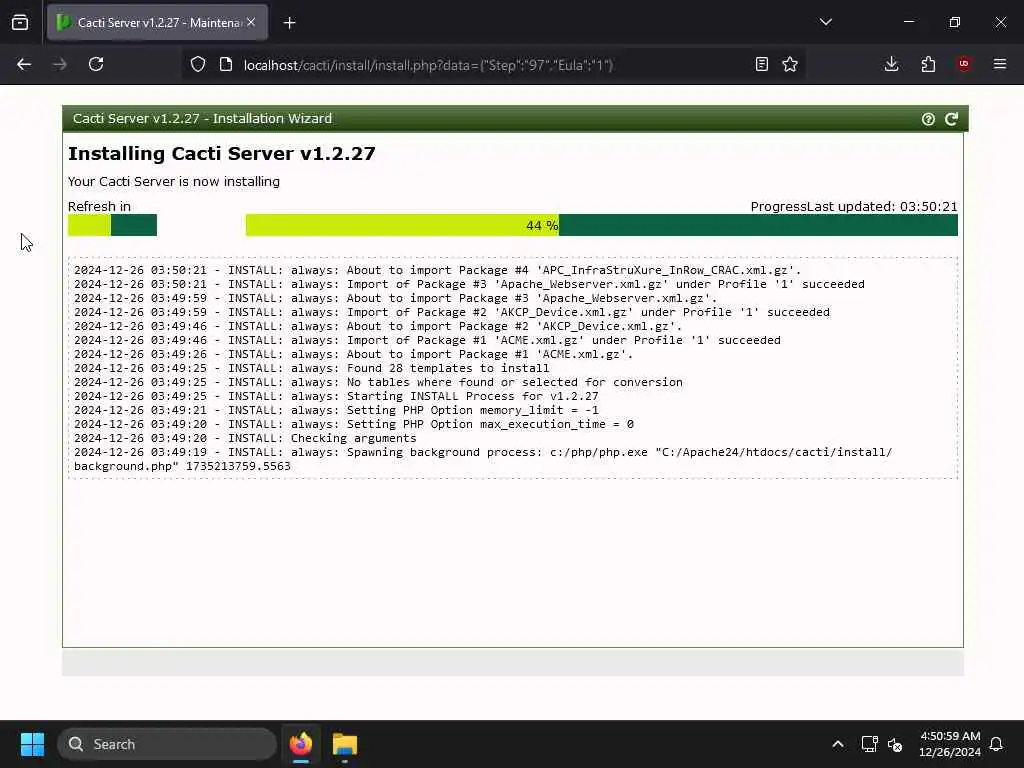1024x768 pixels.
Task: Select the Cacti Server v1.2.27 tab
Action: pos(157,22)
